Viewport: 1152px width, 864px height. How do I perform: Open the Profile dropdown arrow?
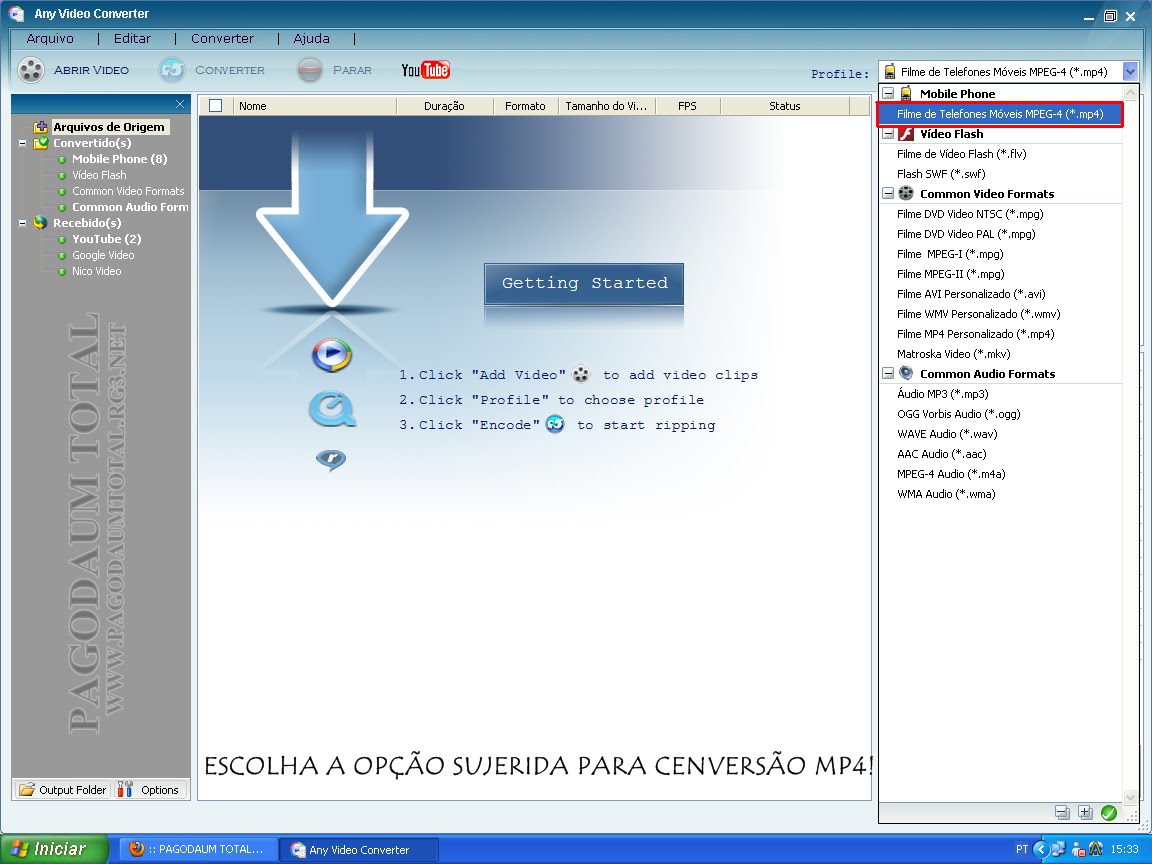1130,71
